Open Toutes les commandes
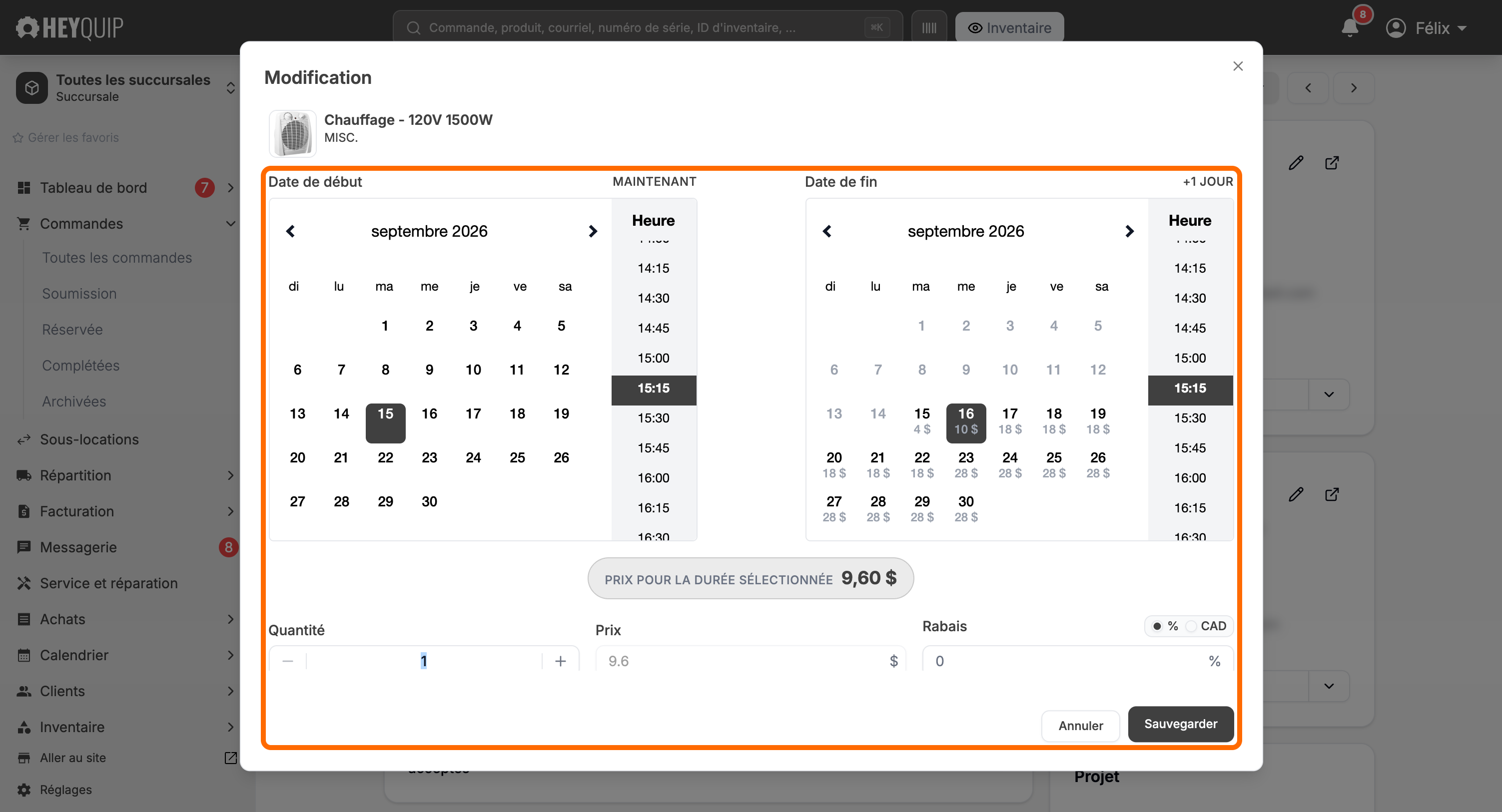1502x812 pixels. point(116,258)
